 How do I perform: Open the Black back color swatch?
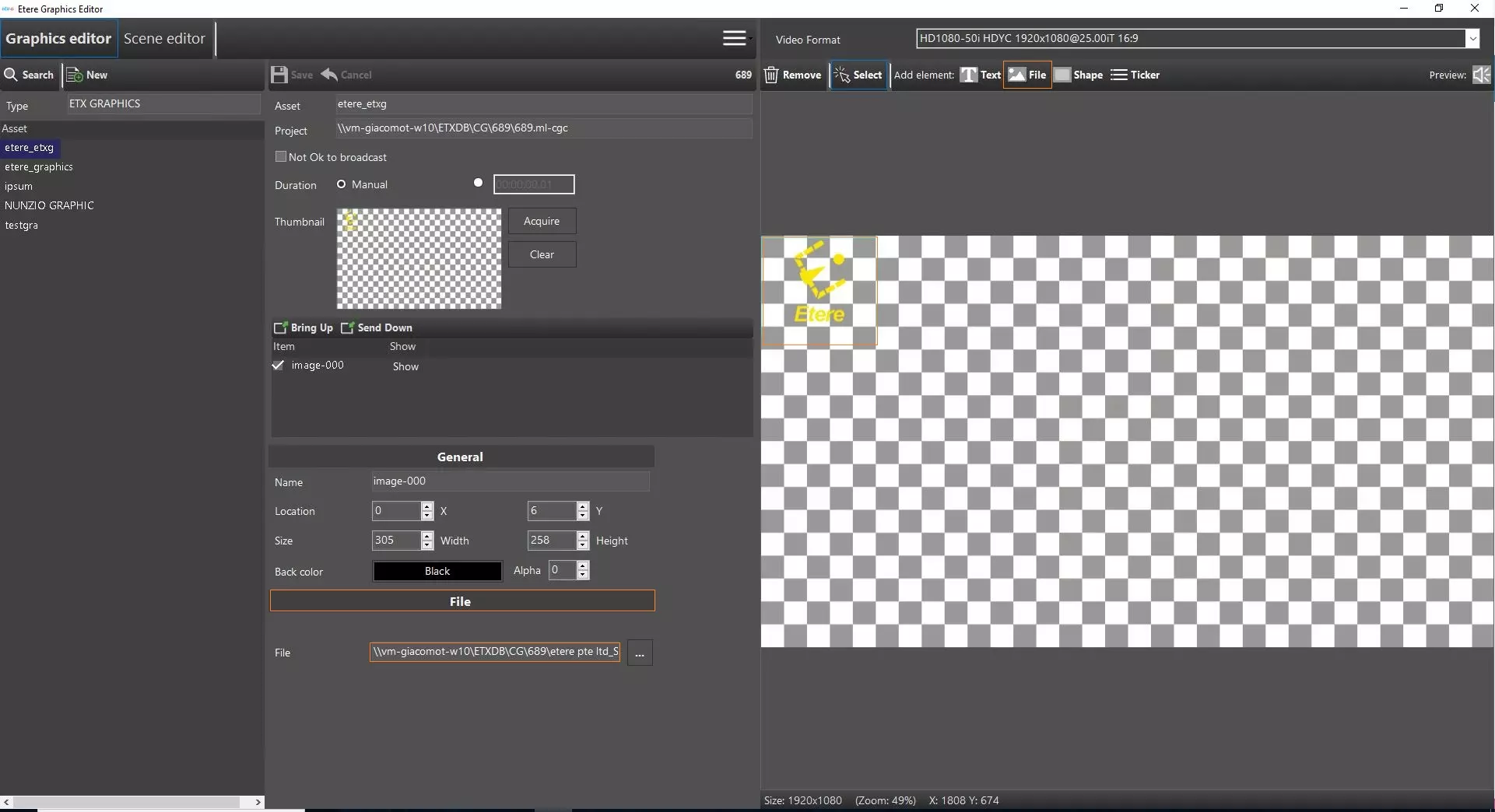pyautogui.click(x=437, y=571)
